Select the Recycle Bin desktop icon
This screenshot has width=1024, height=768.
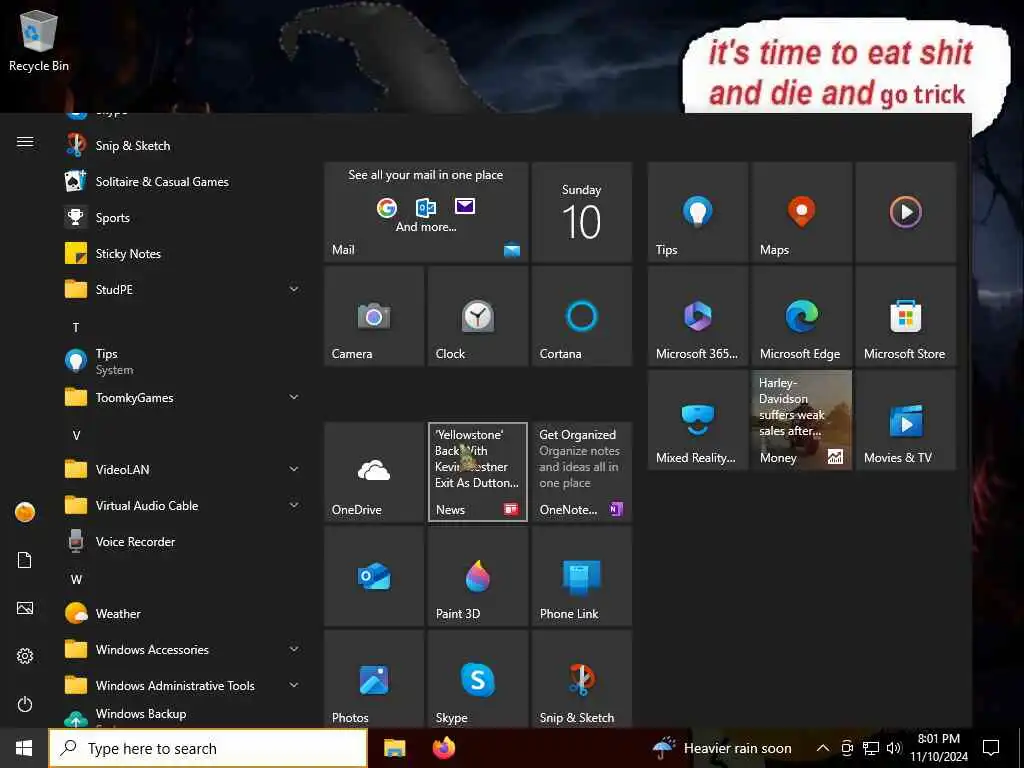[x=39, y=40]
